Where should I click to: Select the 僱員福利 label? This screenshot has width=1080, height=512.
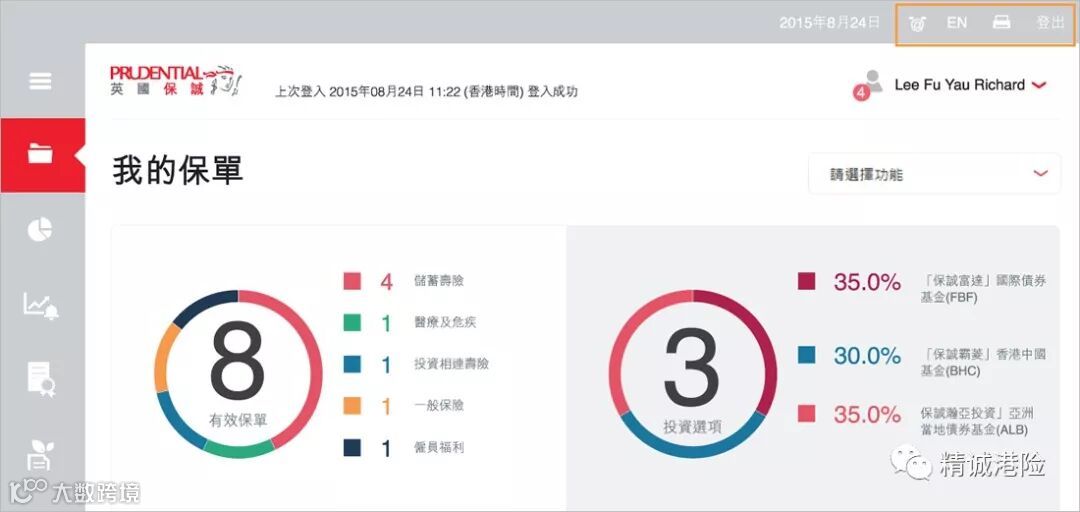click(x=439, y=448)
